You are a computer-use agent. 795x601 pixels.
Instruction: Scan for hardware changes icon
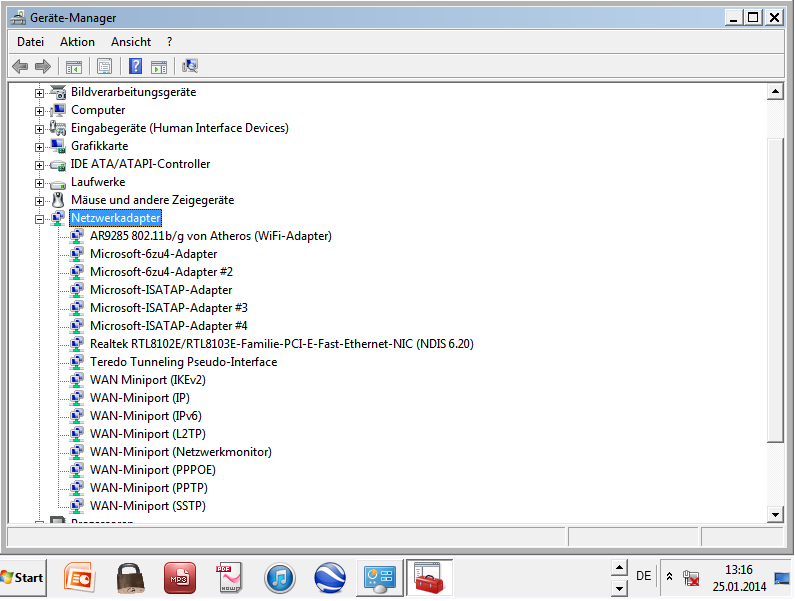coord(190,66)
